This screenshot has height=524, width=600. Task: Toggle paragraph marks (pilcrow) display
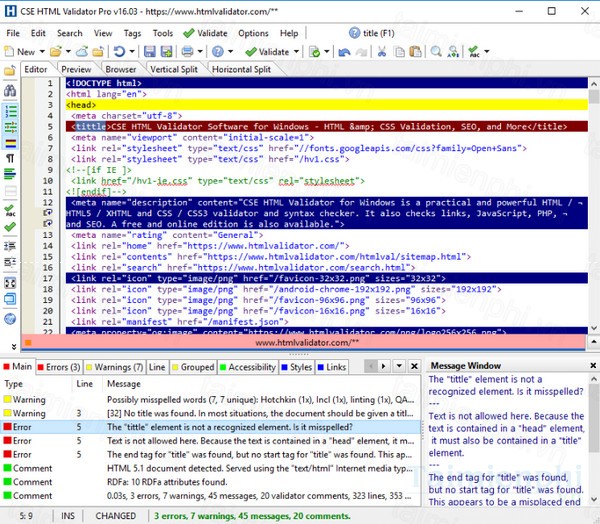tap(10, 158)
